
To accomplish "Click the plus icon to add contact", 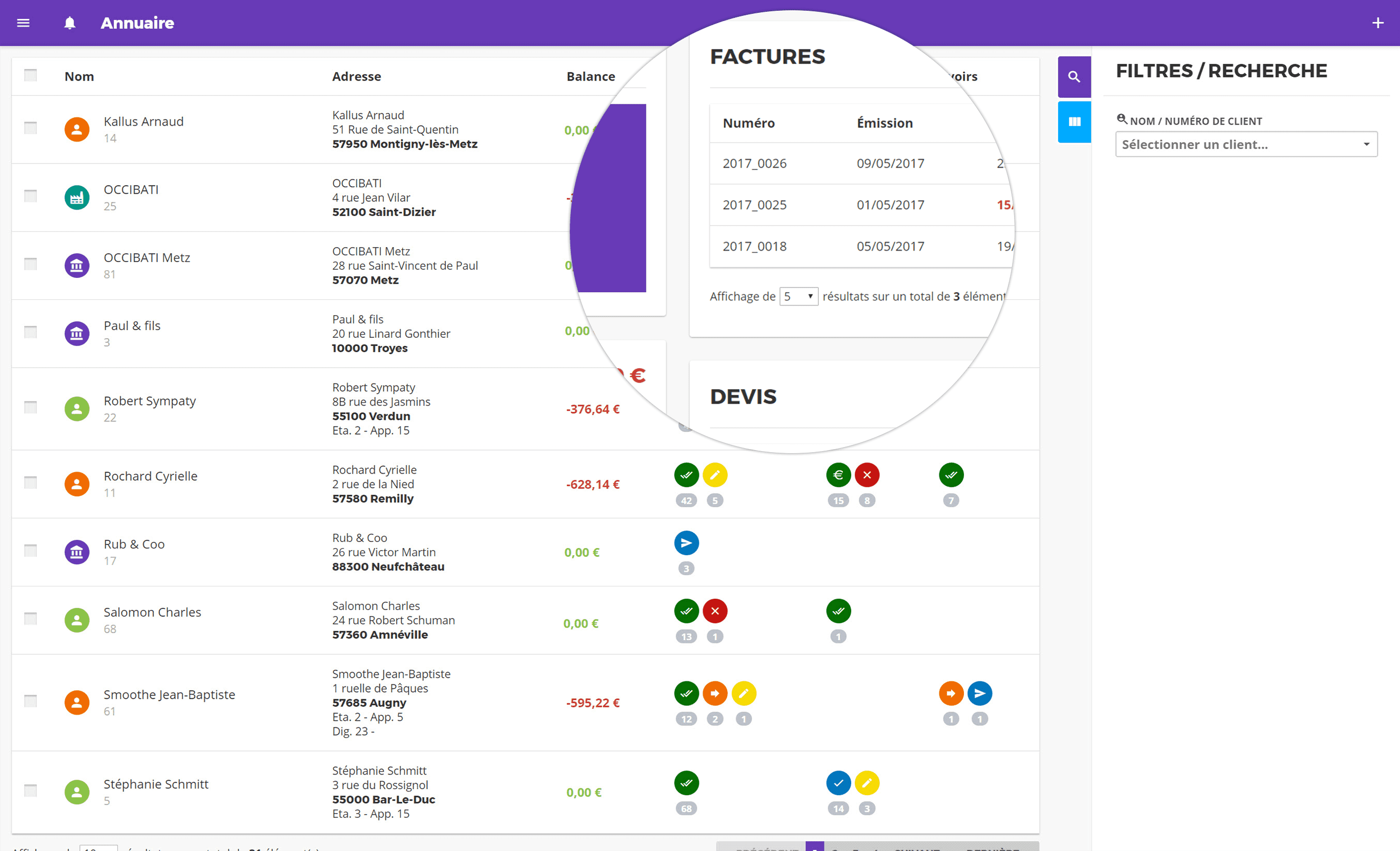I will pyautogui.click(x=1377, y=23).
